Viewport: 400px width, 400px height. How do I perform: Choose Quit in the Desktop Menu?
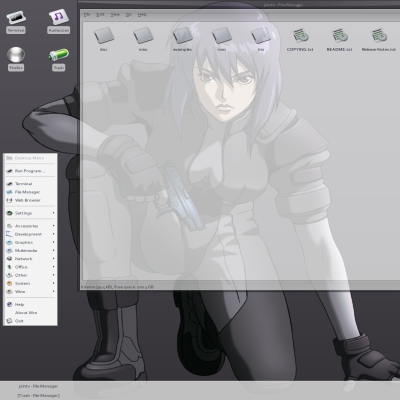30,321
